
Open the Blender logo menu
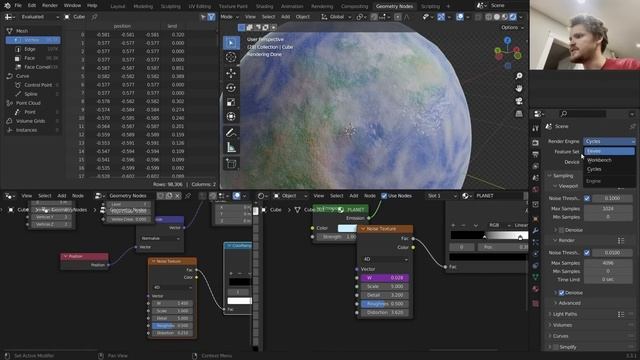(x=7, y=6)
